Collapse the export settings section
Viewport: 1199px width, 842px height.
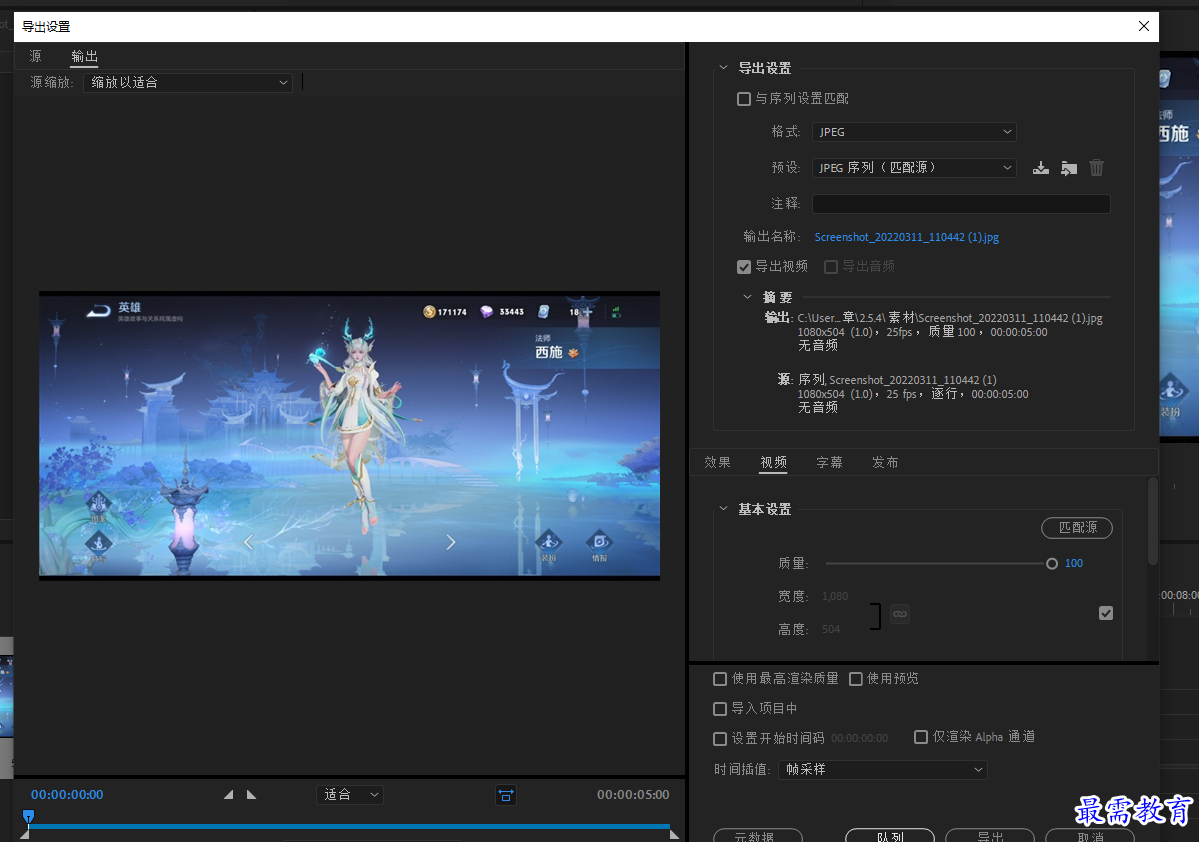pos(723,67)
